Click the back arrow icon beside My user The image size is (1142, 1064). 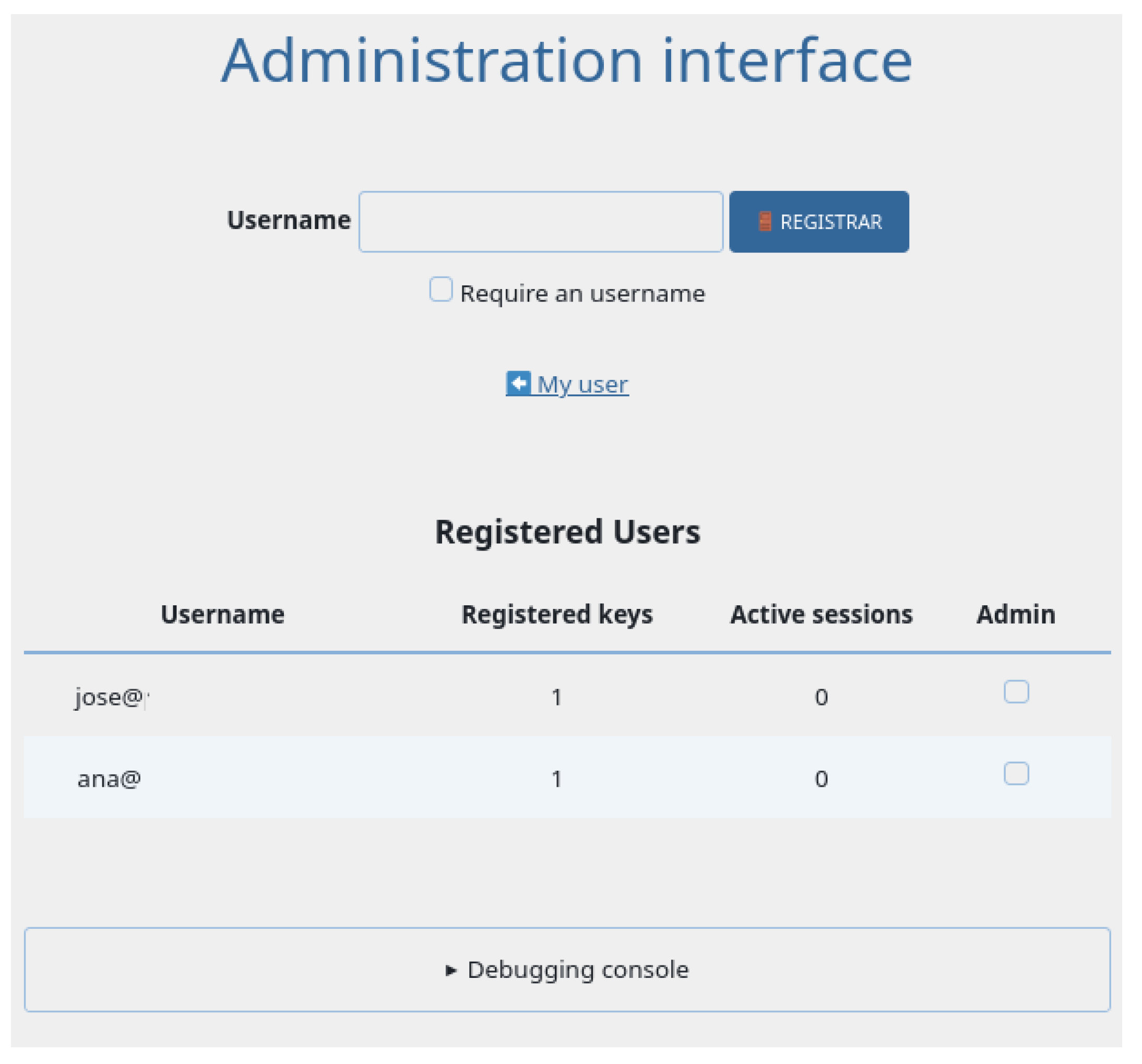518,383
